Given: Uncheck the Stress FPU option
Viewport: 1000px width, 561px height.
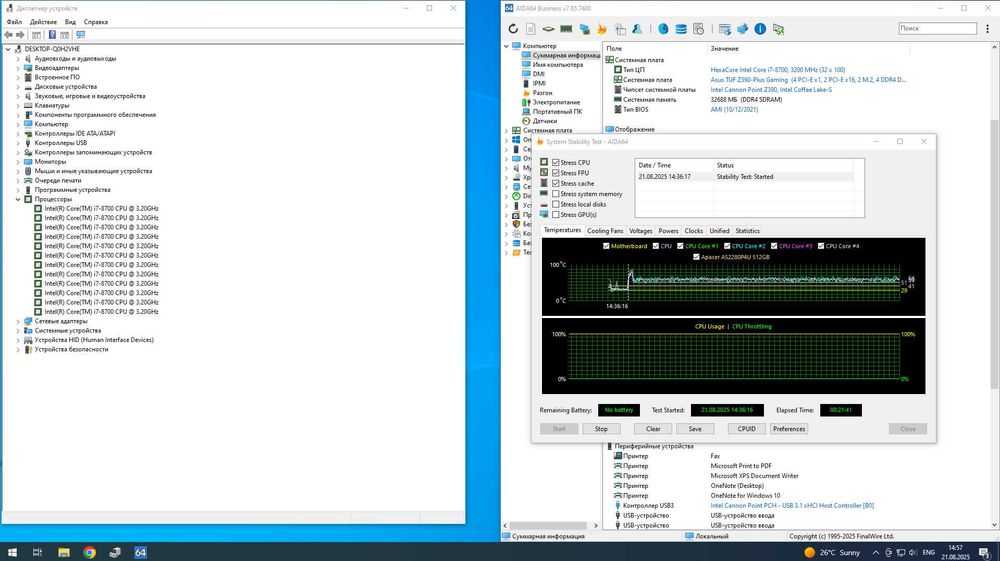Looking at the screenshot, I should click(x=556, y=173).
